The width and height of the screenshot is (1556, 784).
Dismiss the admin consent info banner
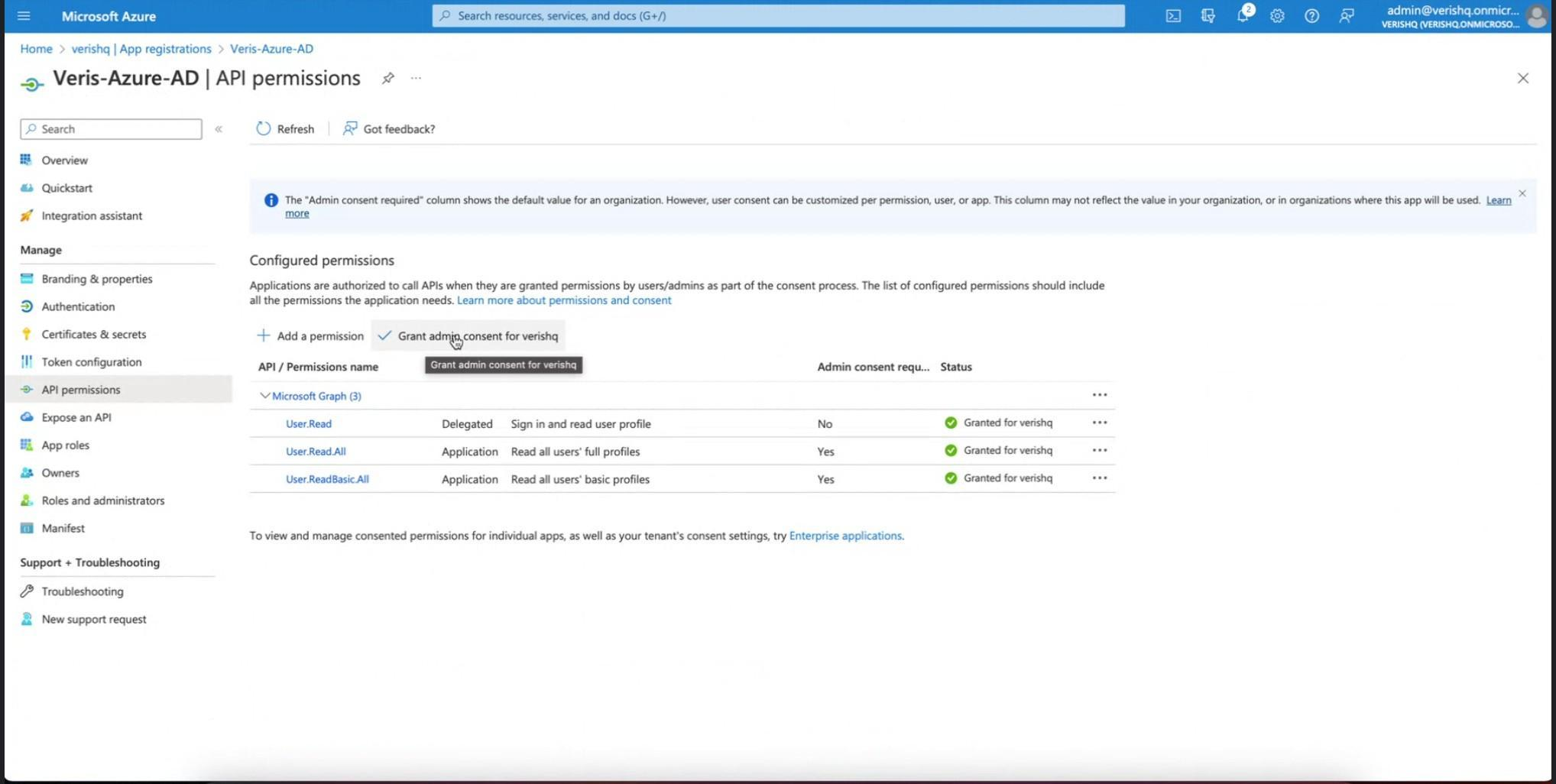point(1522,193)
